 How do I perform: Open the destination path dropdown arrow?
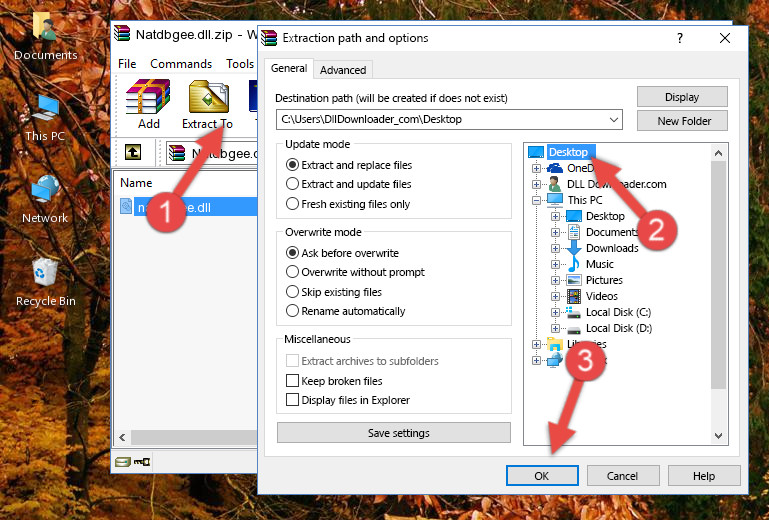click(614, 120)
